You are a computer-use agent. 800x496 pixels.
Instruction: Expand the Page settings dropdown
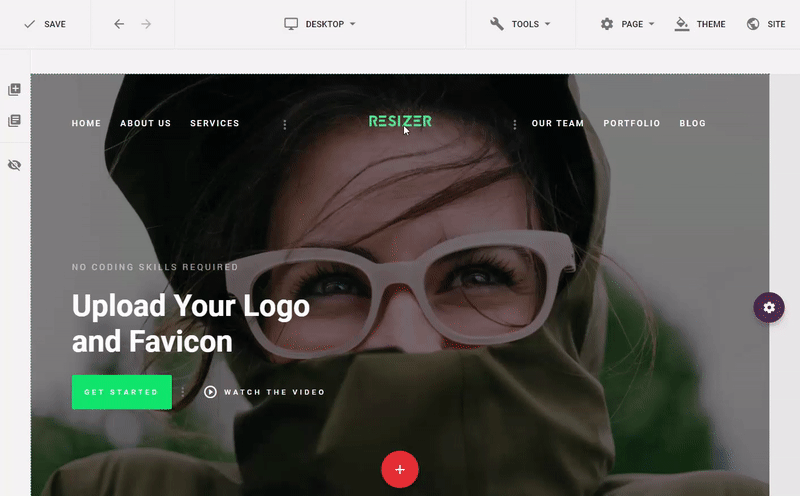point(627,24)
